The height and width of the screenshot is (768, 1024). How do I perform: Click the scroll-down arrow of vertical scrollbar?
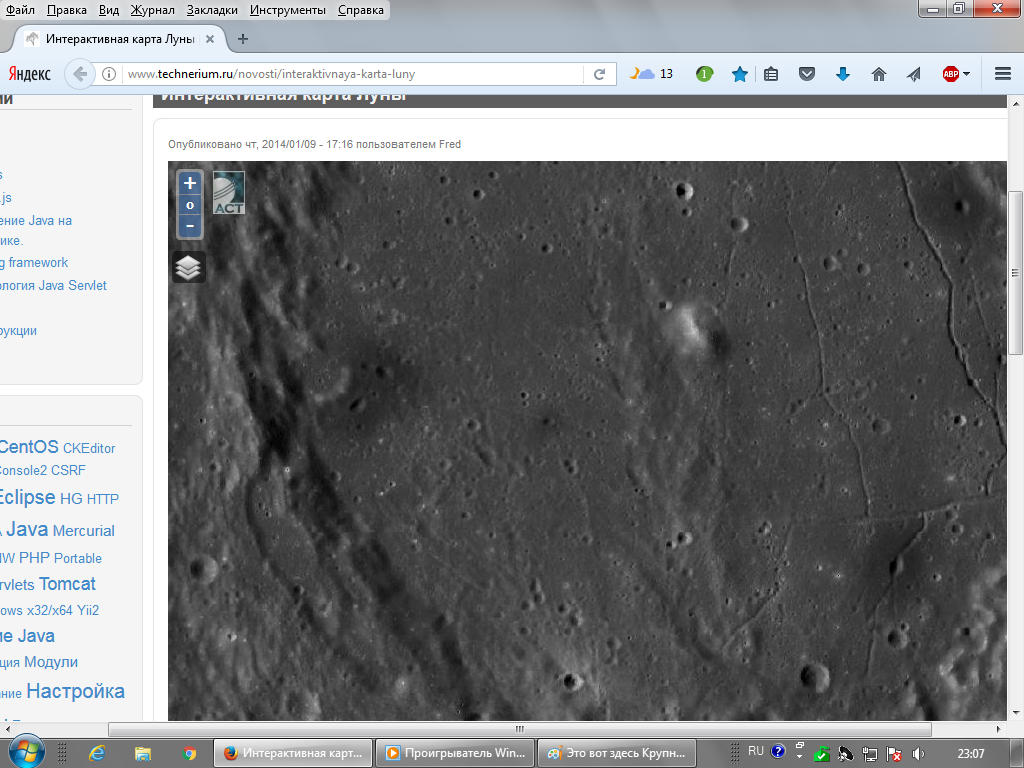click(1016, 713)
